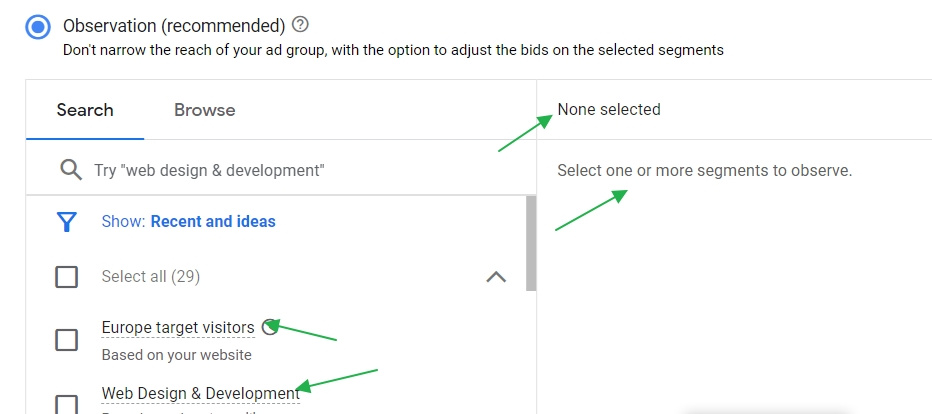Switch to the Browse tab
This screenshot has height=414, width=932.
pos(204,110)
